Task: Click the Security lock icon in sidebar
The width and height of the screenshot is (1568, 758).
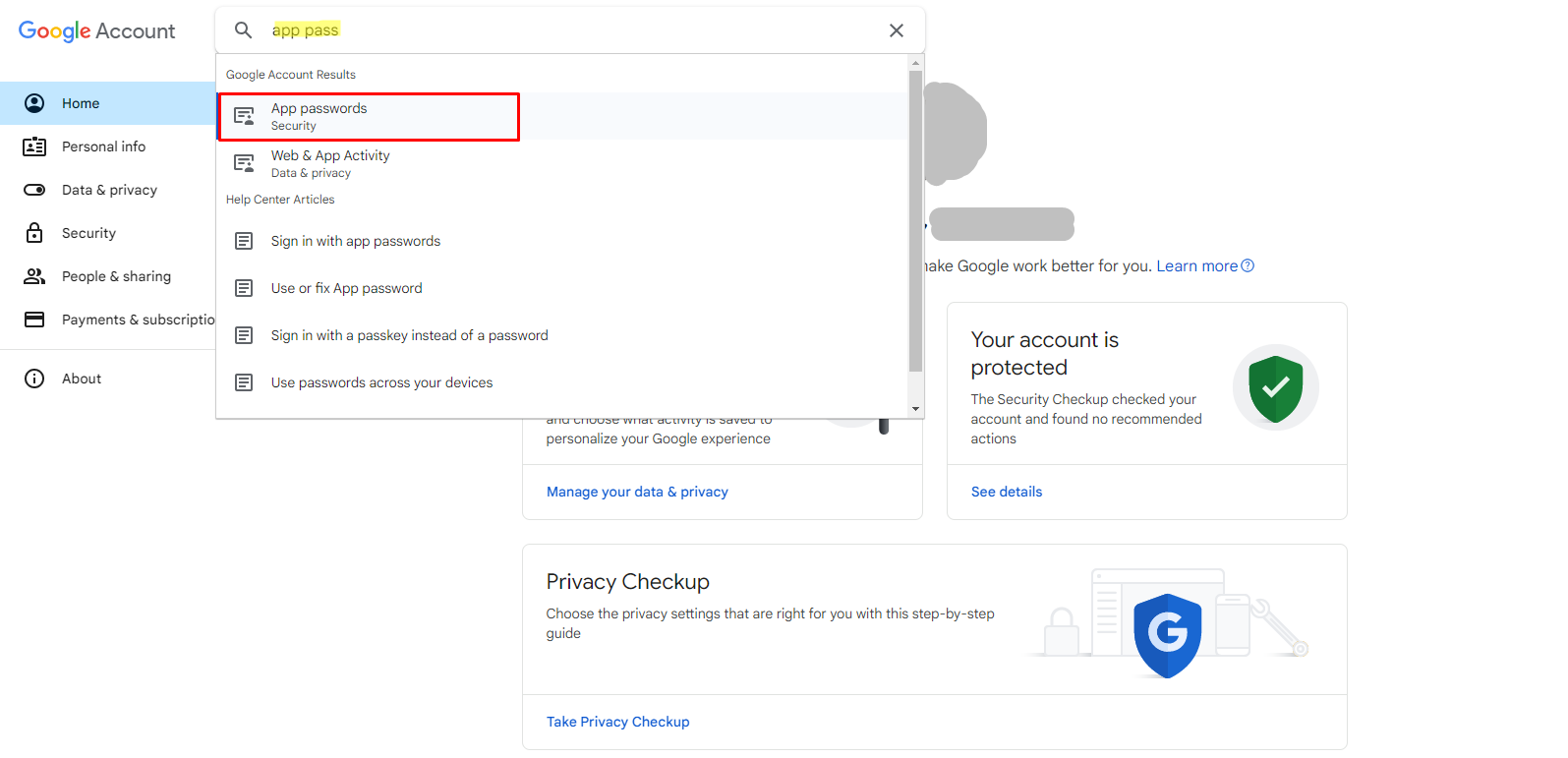Action: pos(34,233)
